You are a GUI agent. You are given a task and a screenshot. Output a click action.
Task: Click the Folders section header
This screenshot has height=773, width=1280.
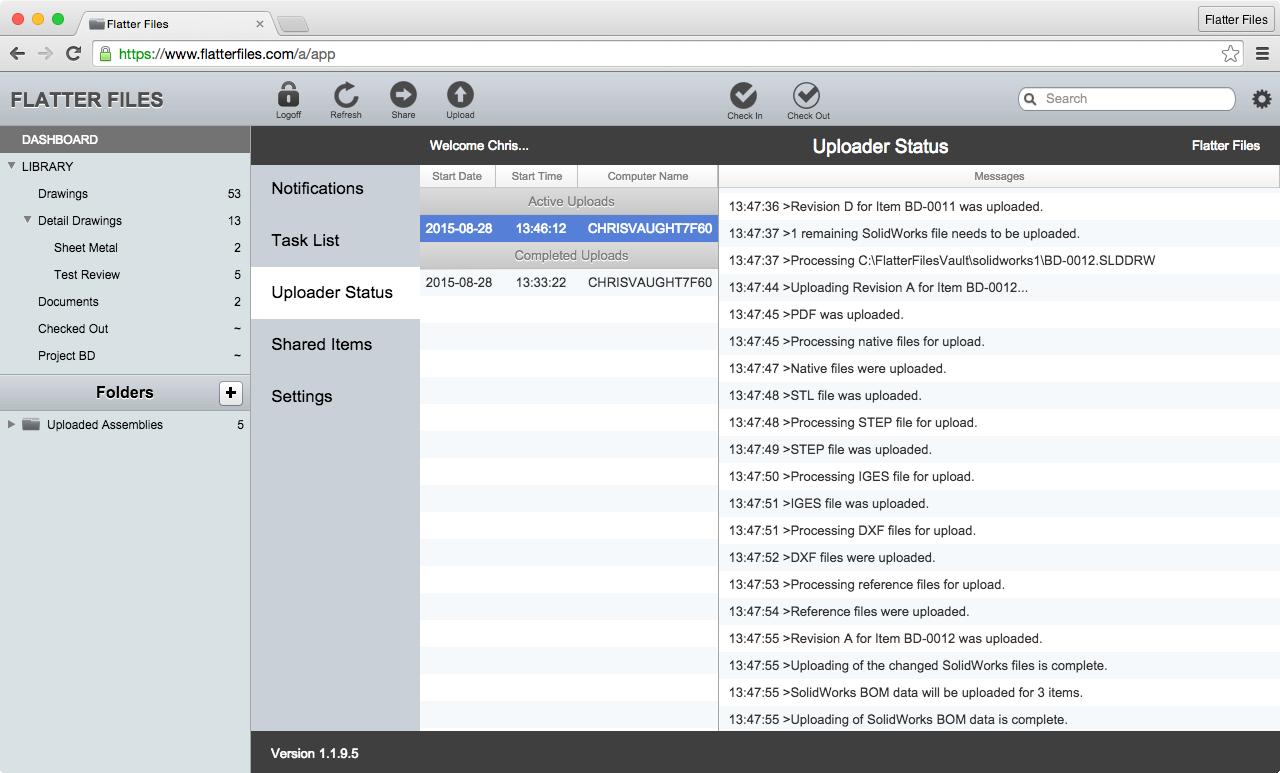[125, 392]
